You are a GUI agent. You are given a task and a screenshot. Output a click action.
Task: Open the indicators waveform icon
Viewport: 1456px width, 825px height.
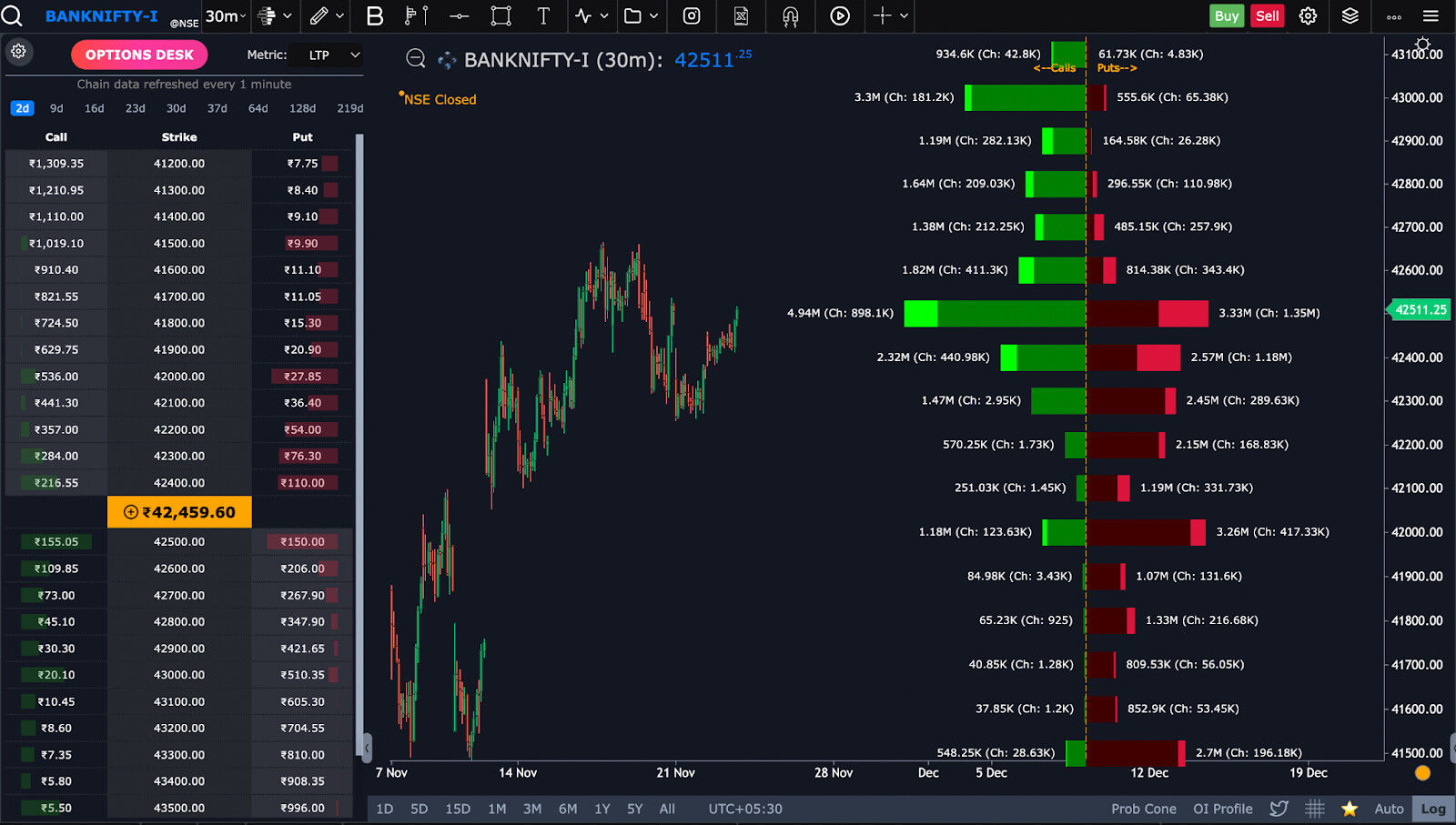point(583,15)
